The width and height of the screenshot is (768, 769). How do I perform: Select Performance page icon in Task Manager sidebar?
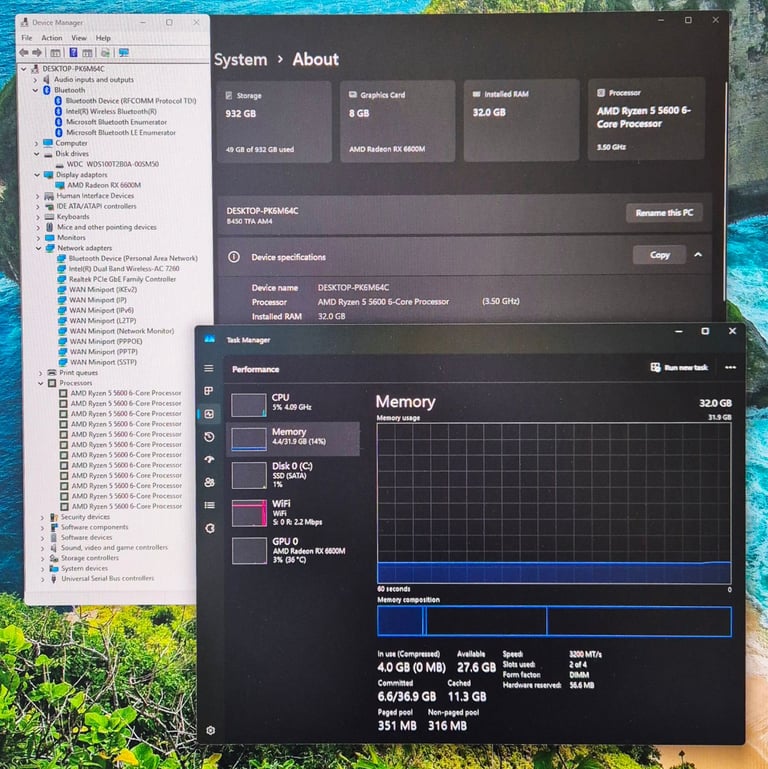click(209, 414)
